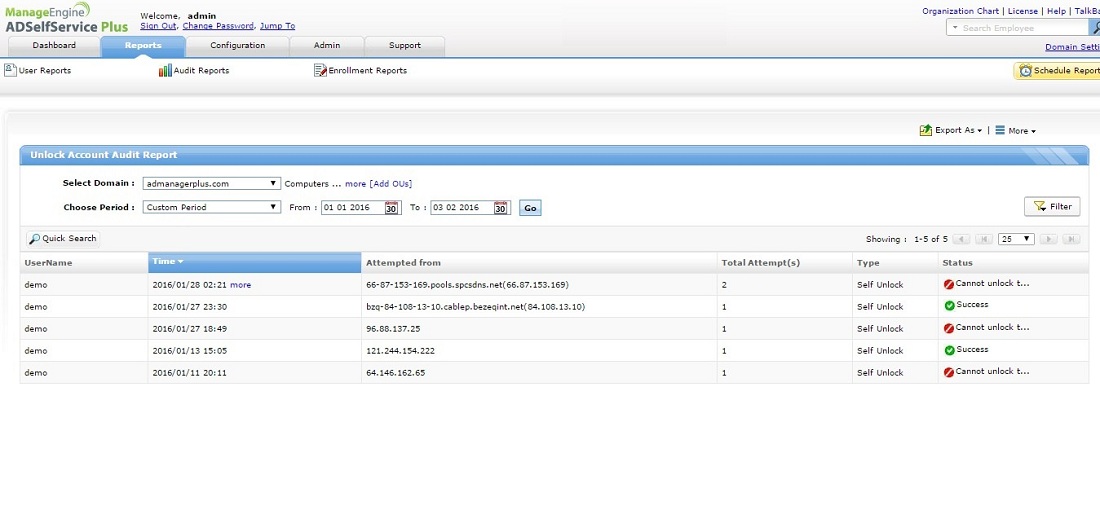This screenshot has height=510, width=1100.
Task: Select the bzq-84-108-13-10.cablep.bezeqint.net cell
Action: click(x=539, y=307)
